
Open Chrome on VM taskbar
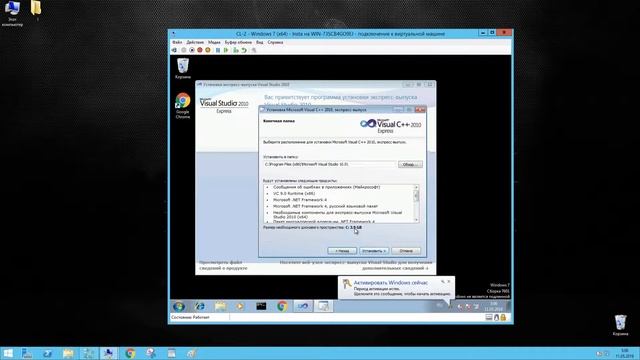tap(282, 306)
